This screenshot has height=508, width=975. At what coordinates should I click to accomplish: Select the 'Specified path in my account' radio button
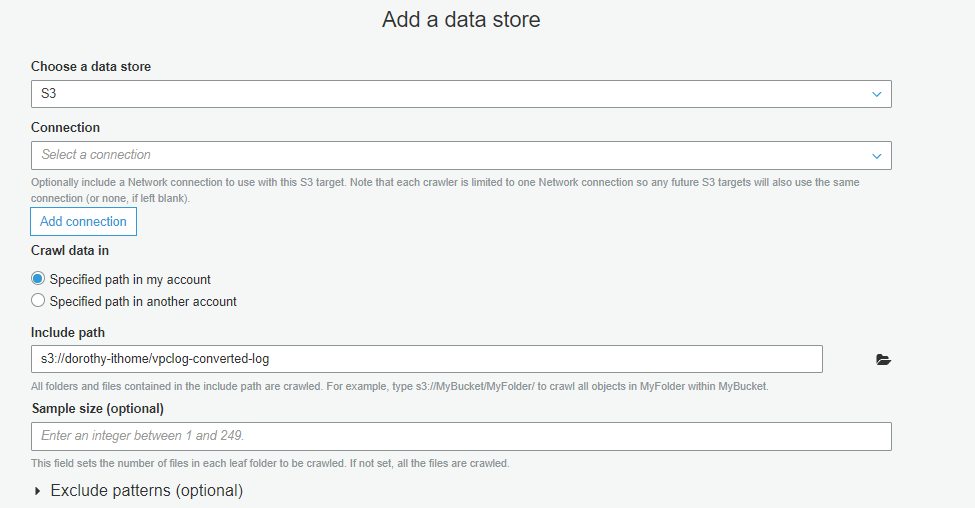38,279
